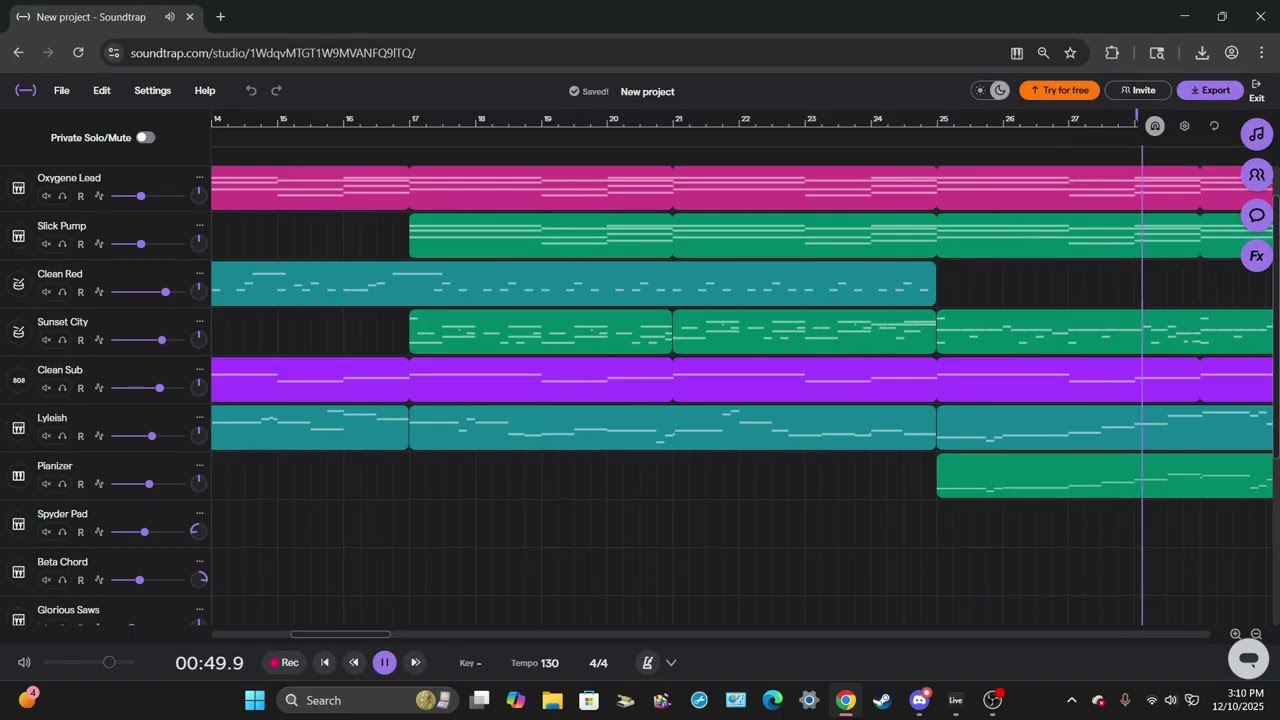1280x720 pixels.
Task: Open the Settings menu
Action: (x=153, y=91)
